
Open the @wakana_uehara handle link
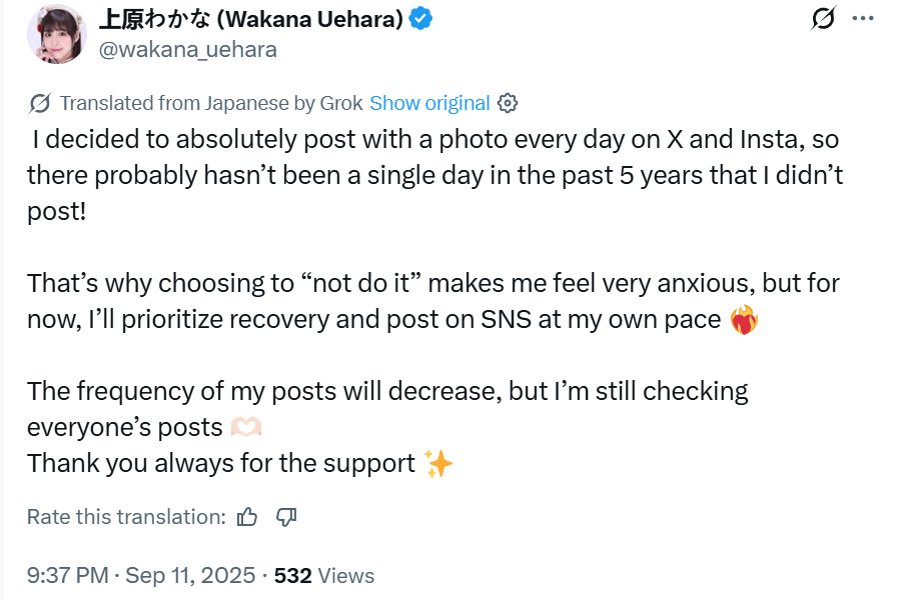click(x=188, y=49)
